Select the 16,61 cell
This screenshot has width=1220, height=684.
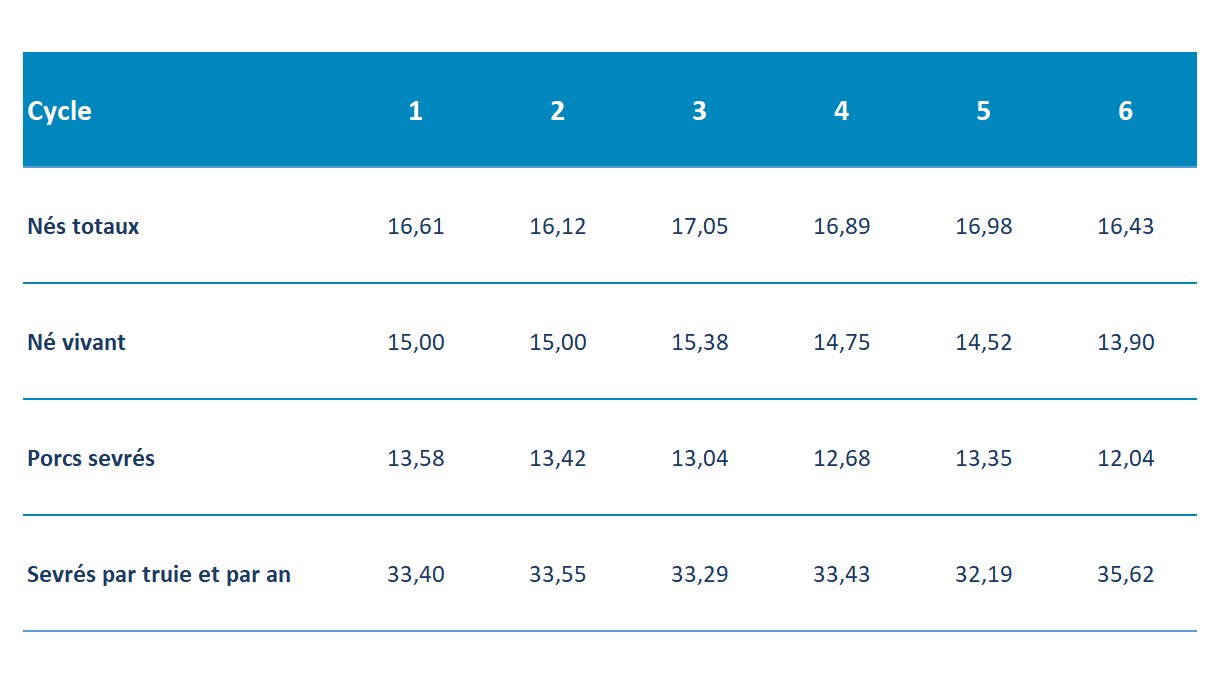click(416, 227)
